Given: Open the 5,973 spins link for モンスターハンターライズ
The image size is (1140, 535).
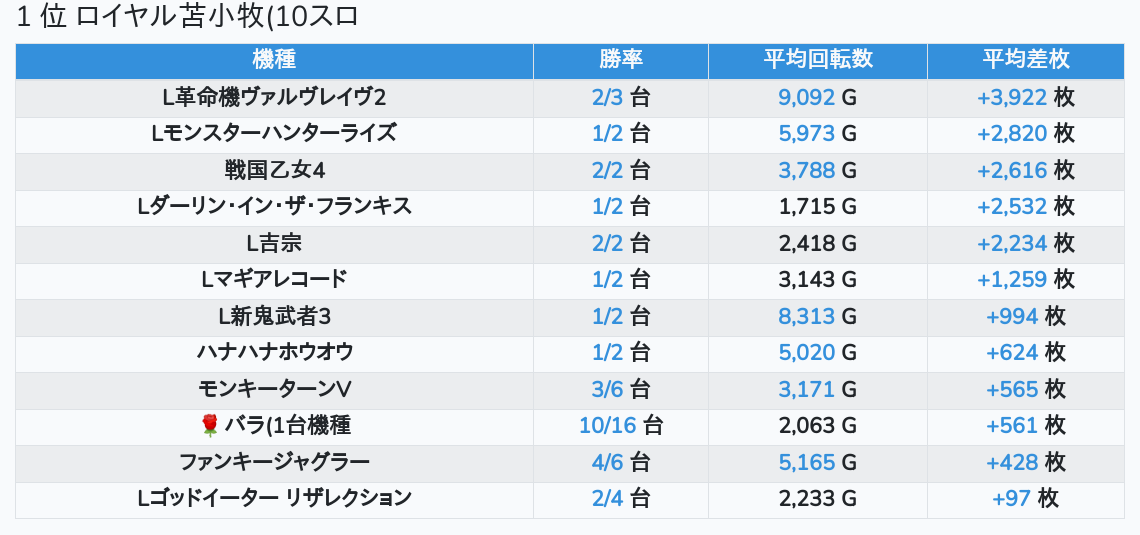Looking at the screenshot, I should pos(806,133).
